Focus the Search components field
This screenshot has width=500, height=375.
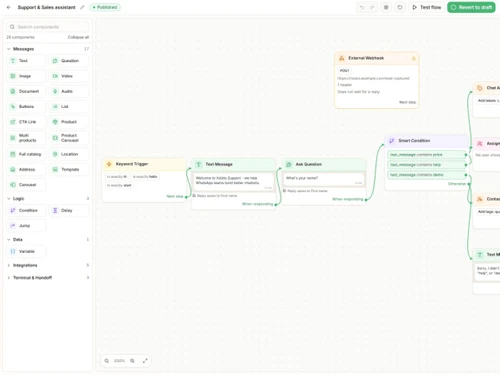(48, 27)
